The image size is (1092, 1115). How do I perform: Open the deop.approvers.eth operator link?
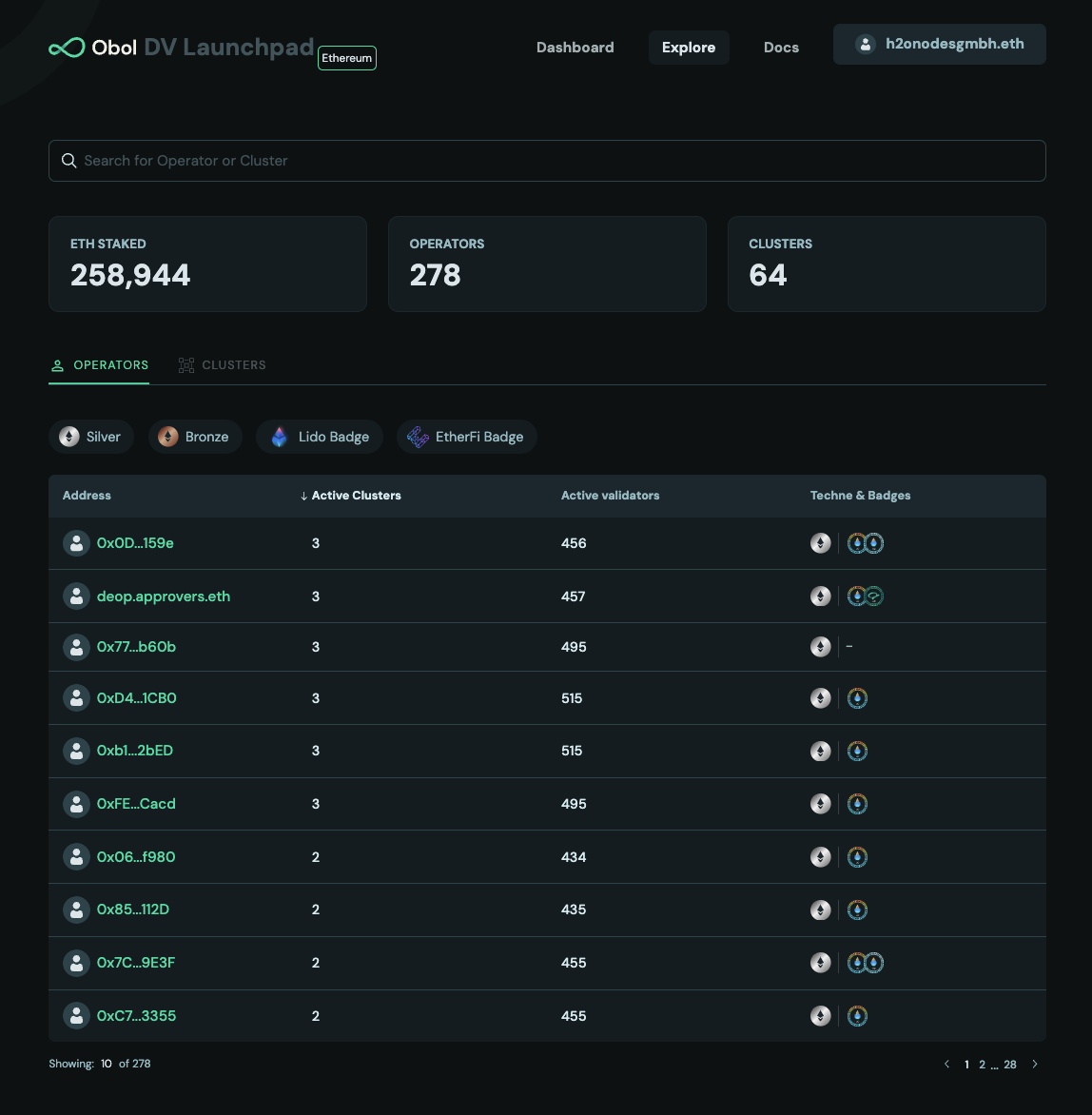(x=164, y=597)
